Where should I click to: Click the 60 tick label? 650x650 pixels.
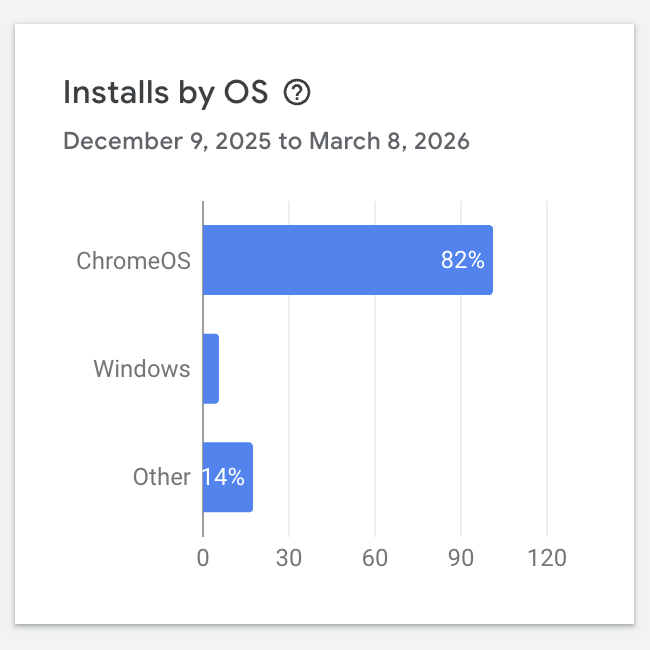375,558
